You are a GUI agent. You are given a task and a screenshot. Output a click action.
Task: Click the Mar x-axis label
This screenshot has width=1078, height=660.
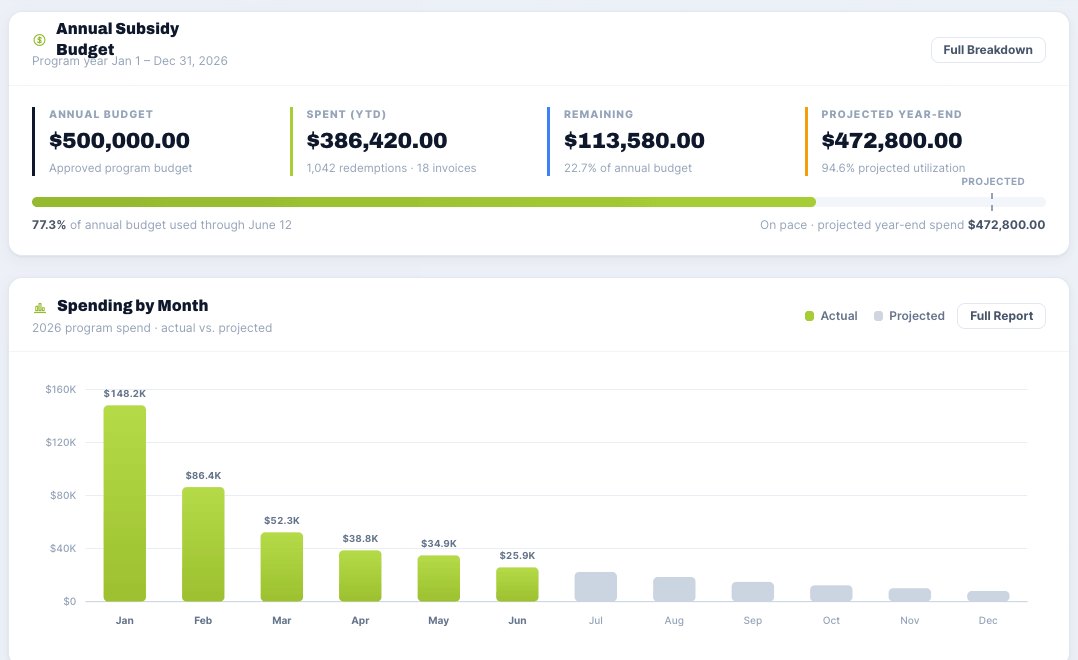coord(281,620)
